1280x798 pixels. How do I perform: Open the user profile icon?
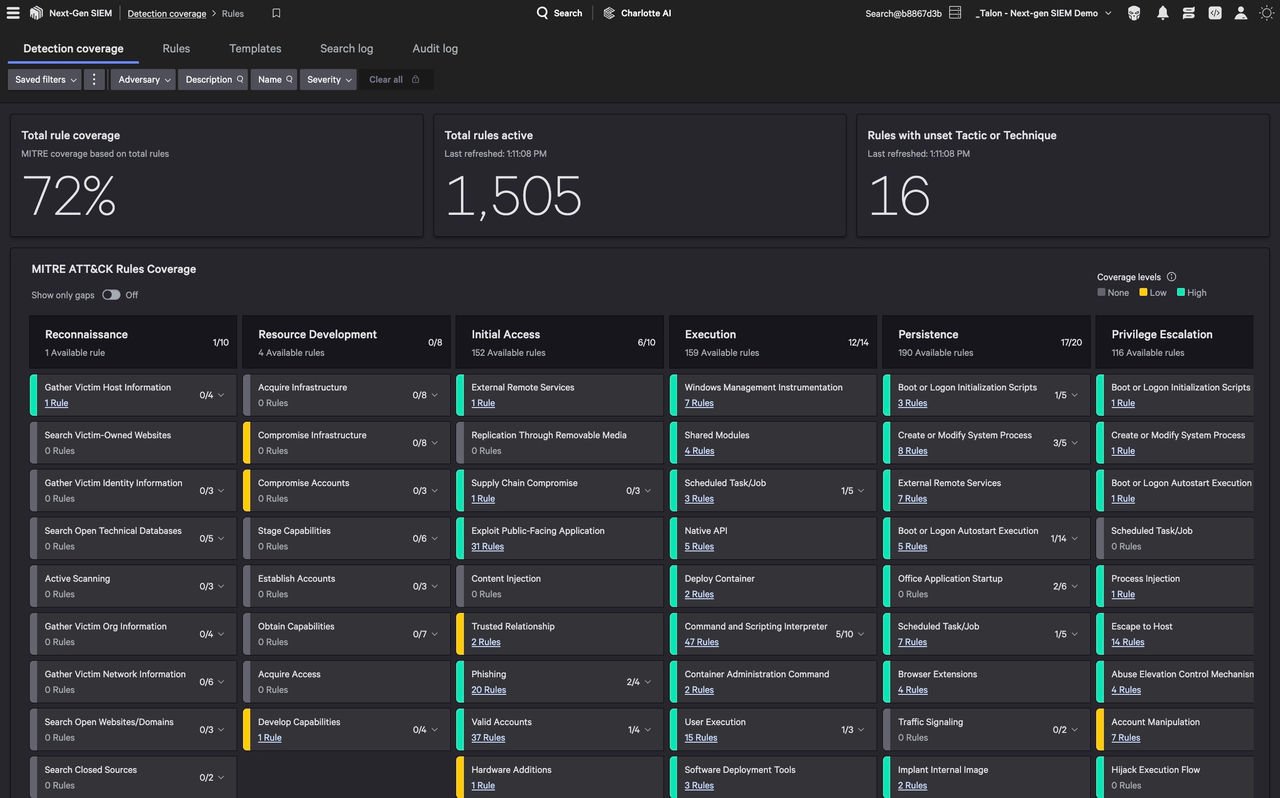1240,13
